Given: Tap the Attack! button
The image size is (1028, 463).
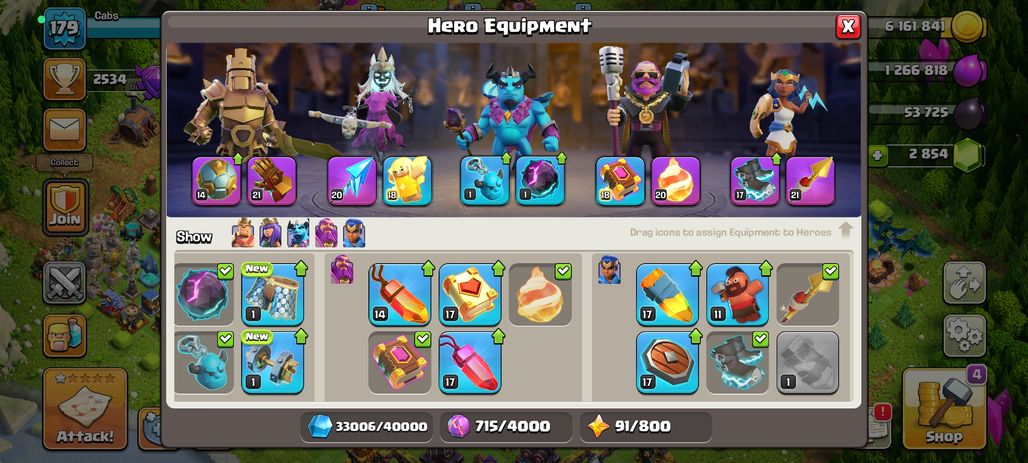Looking at the screenshot, I should pos(85,409).
